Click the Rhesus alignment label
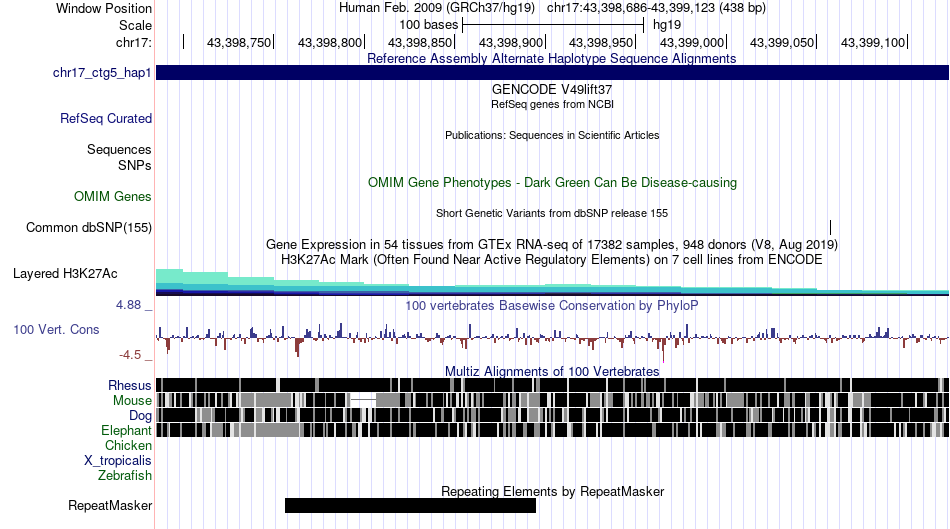The width and height of the screenshot is (950, 529). pos(130,385)
